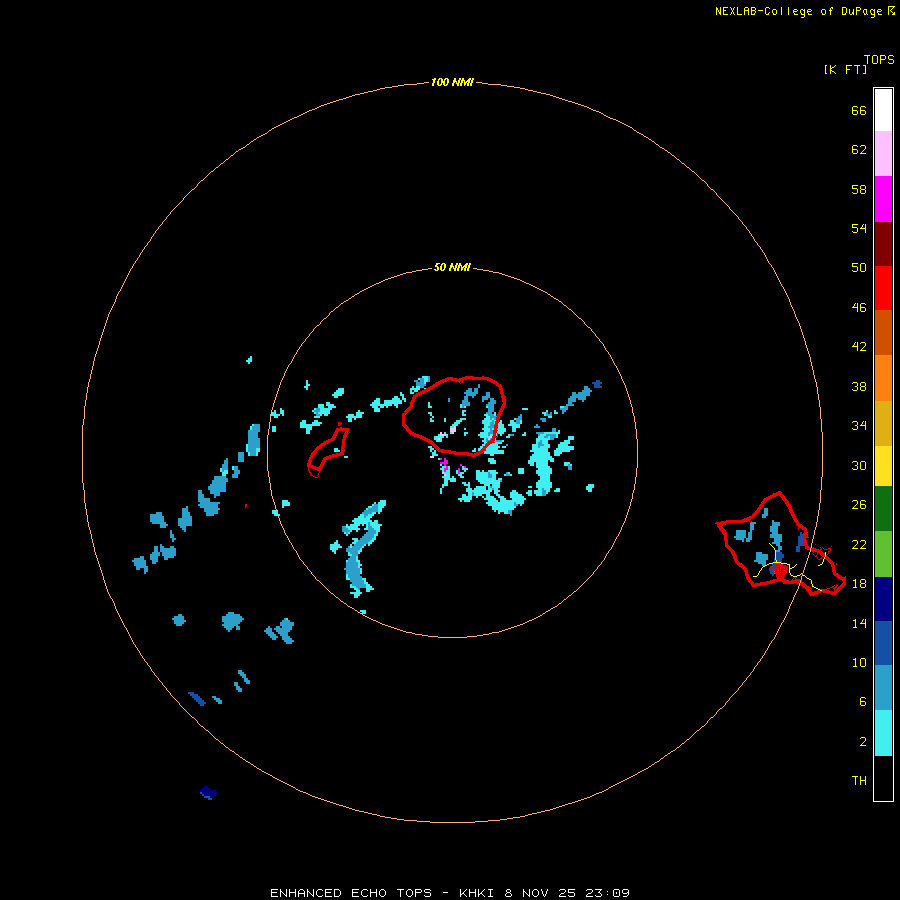Click the legend value '54'
Screen dimensions: 900x900
click(x=859, y=228)
